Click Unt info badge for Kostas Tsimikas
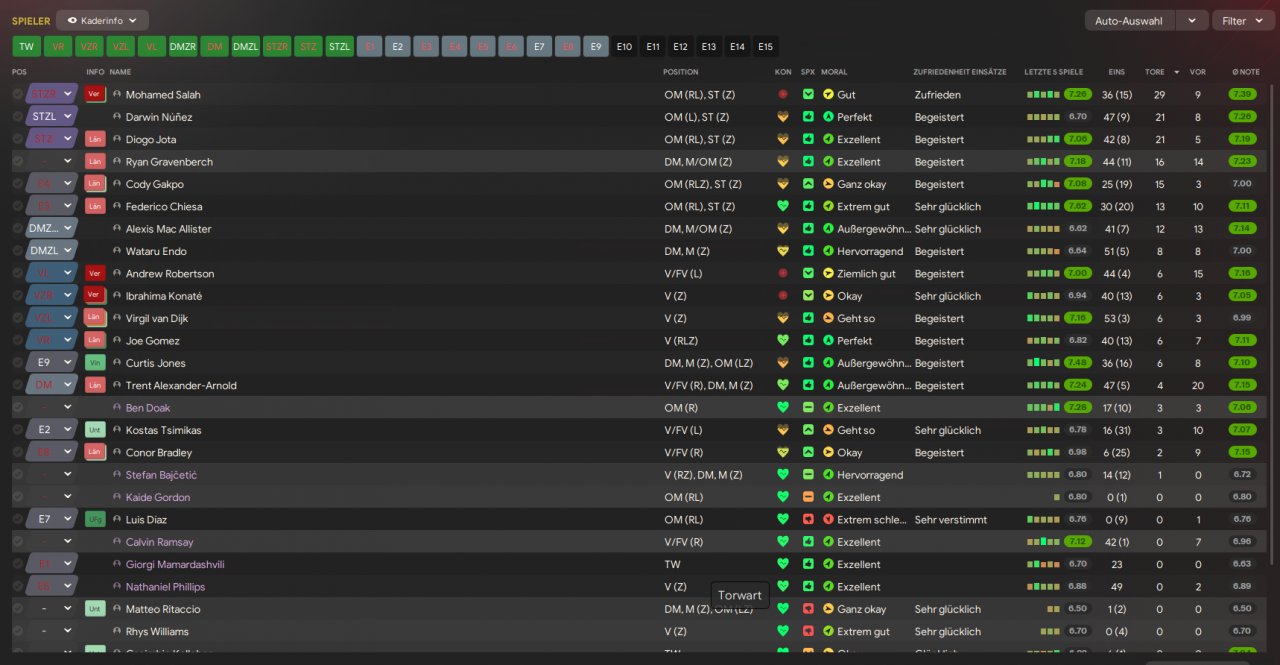This screenshot has height=665, width=1280. [x=95, y=430]
